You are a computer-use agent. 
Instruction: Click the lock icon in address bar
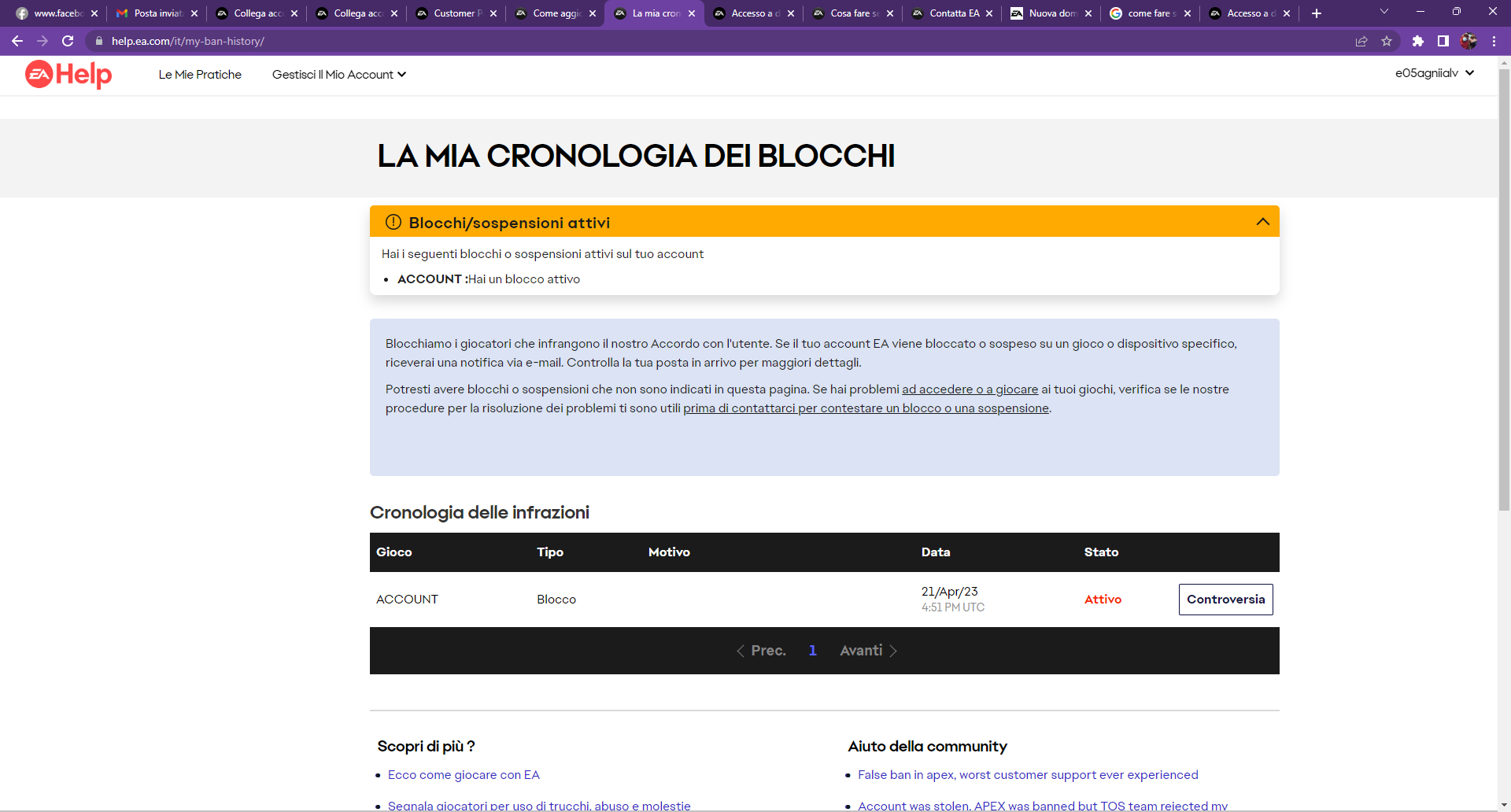(99, 41)
